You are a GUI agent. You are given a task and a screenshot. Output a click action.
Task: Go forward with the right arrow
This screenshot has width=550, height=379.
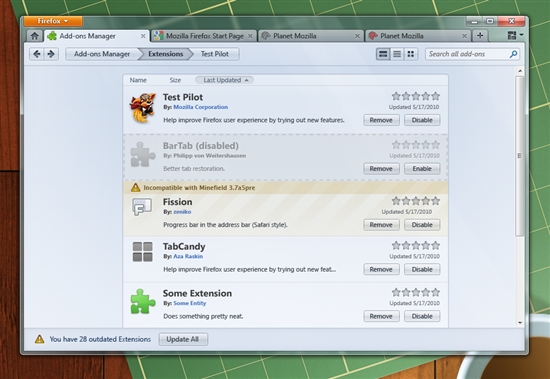pyautogui.click(x=51, y=54)
